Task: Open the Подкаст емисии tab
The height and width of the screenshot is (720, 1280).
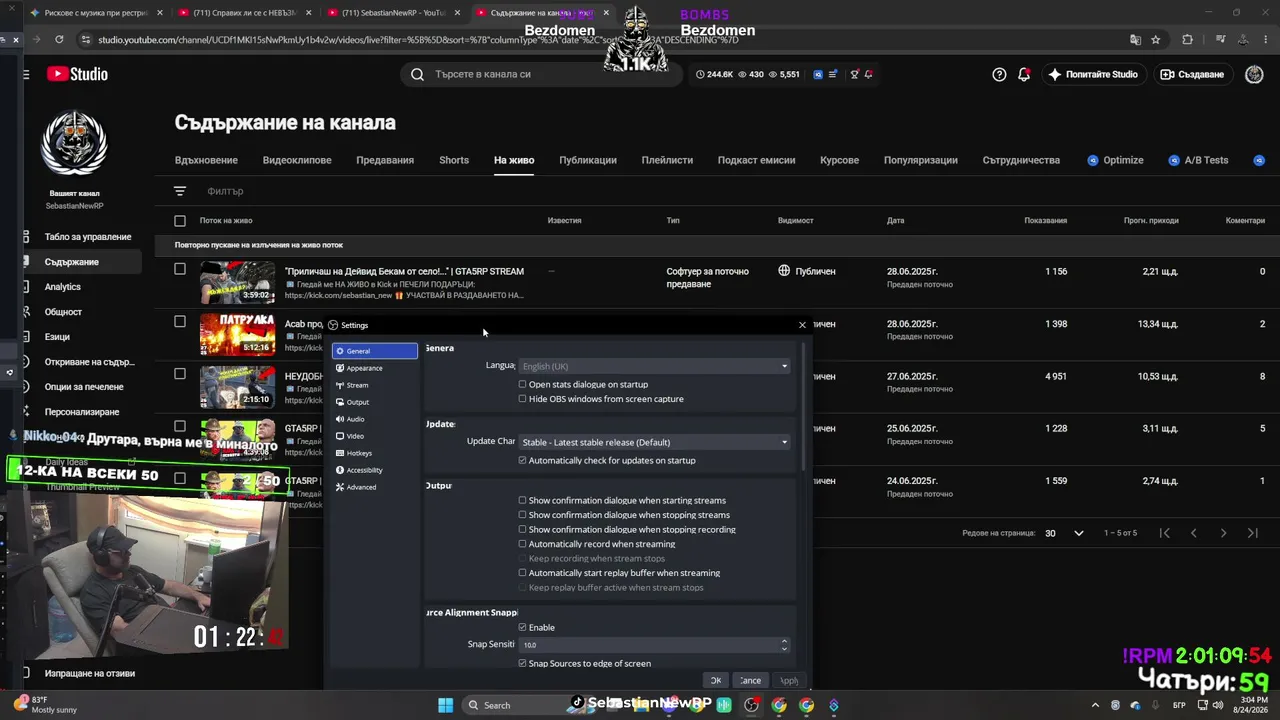Action: [756, 160]
